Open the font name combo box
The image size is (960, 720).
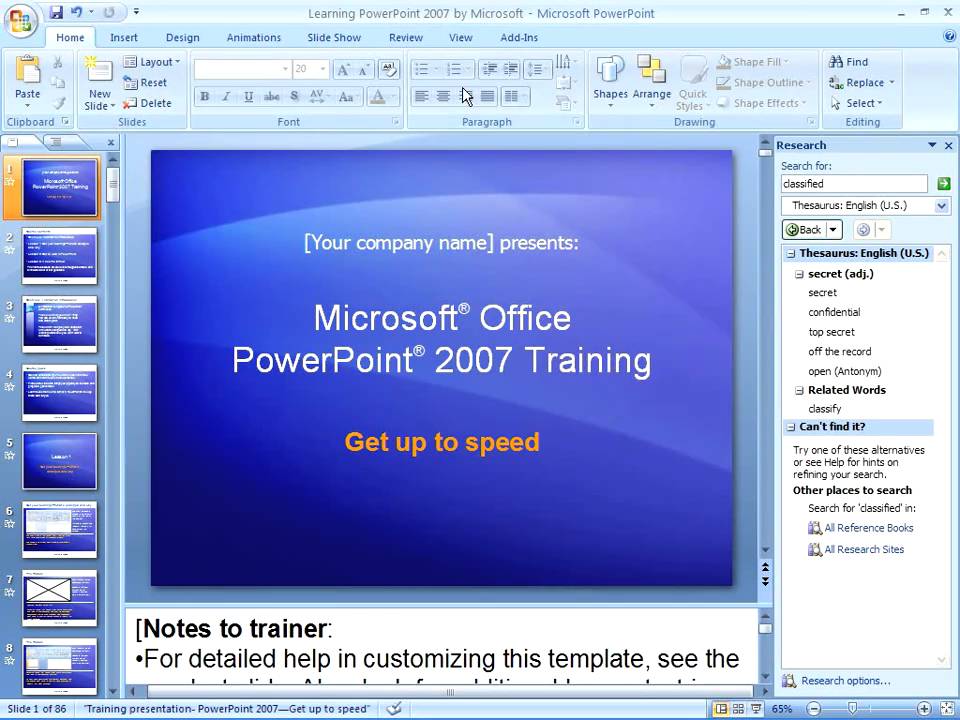(242, 69)
